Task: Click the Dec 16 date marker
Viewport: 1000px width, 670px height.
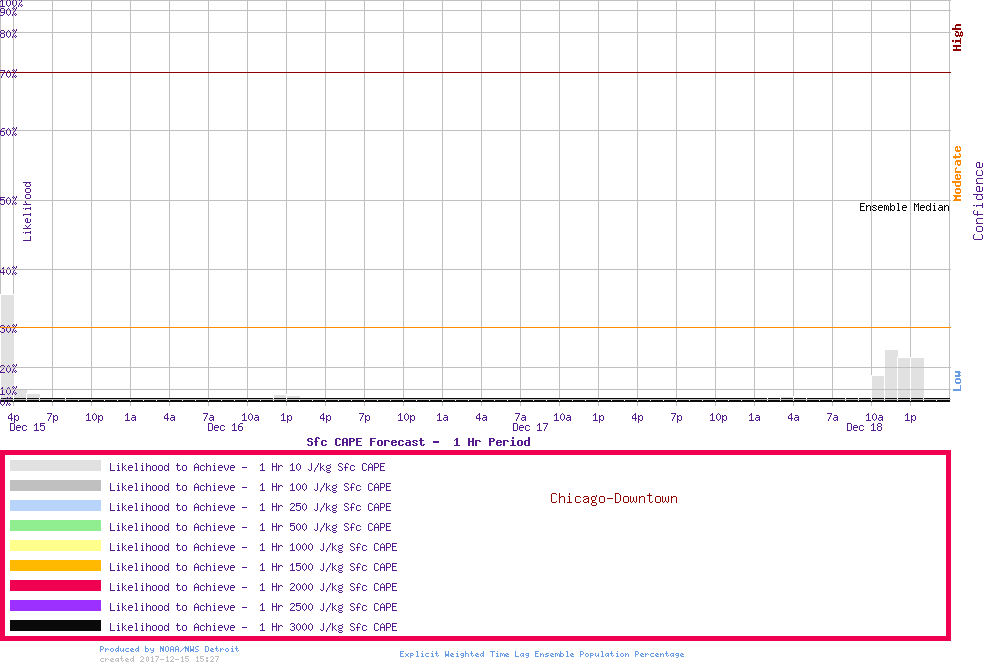Action: click(225, 428)
